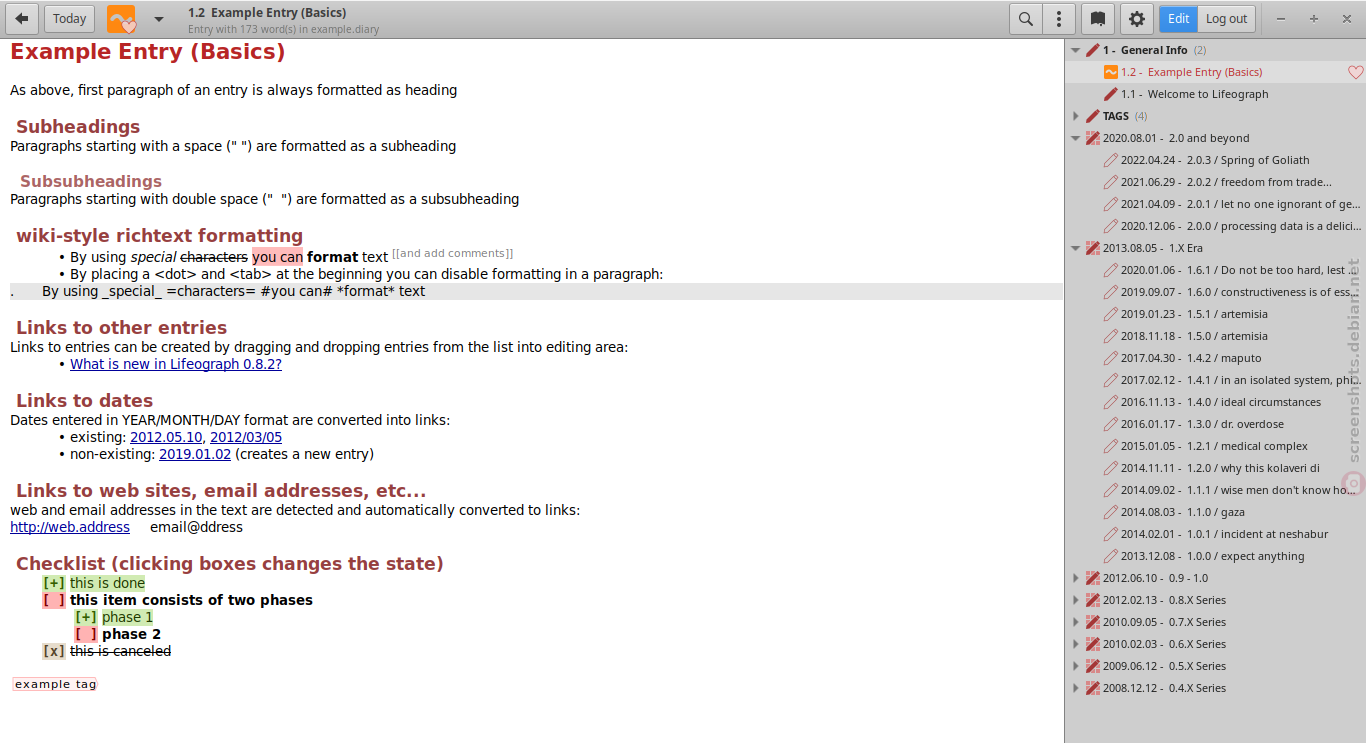Click pencil icon of 1.4.1 entry
Image resolution: width=1366 pixels, height=743 pixels.
coord(1110,380)
